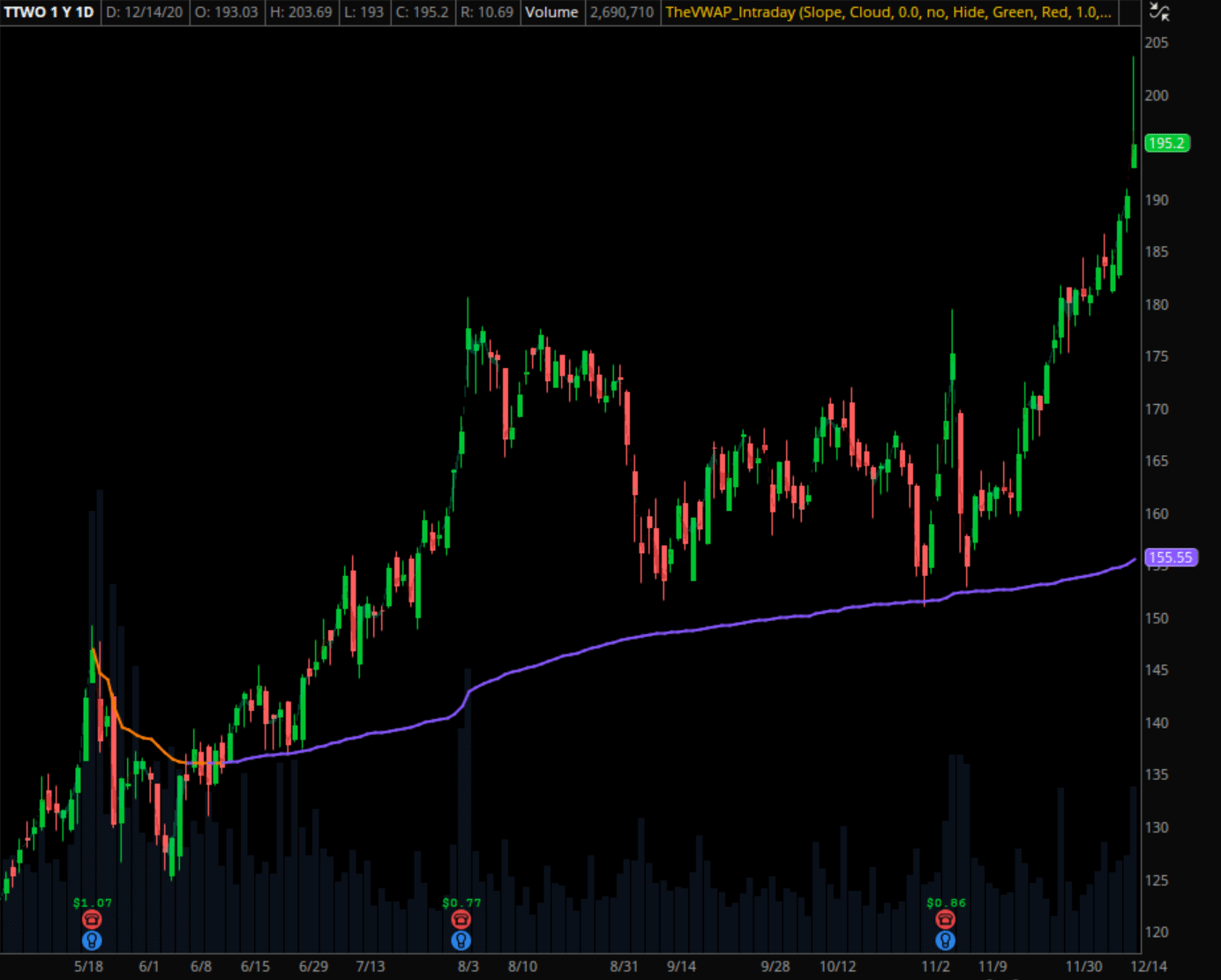This screenshot has height=980, width=1221.
Task: Click the 8/10 date on time axis
Action: coord(522,966)
